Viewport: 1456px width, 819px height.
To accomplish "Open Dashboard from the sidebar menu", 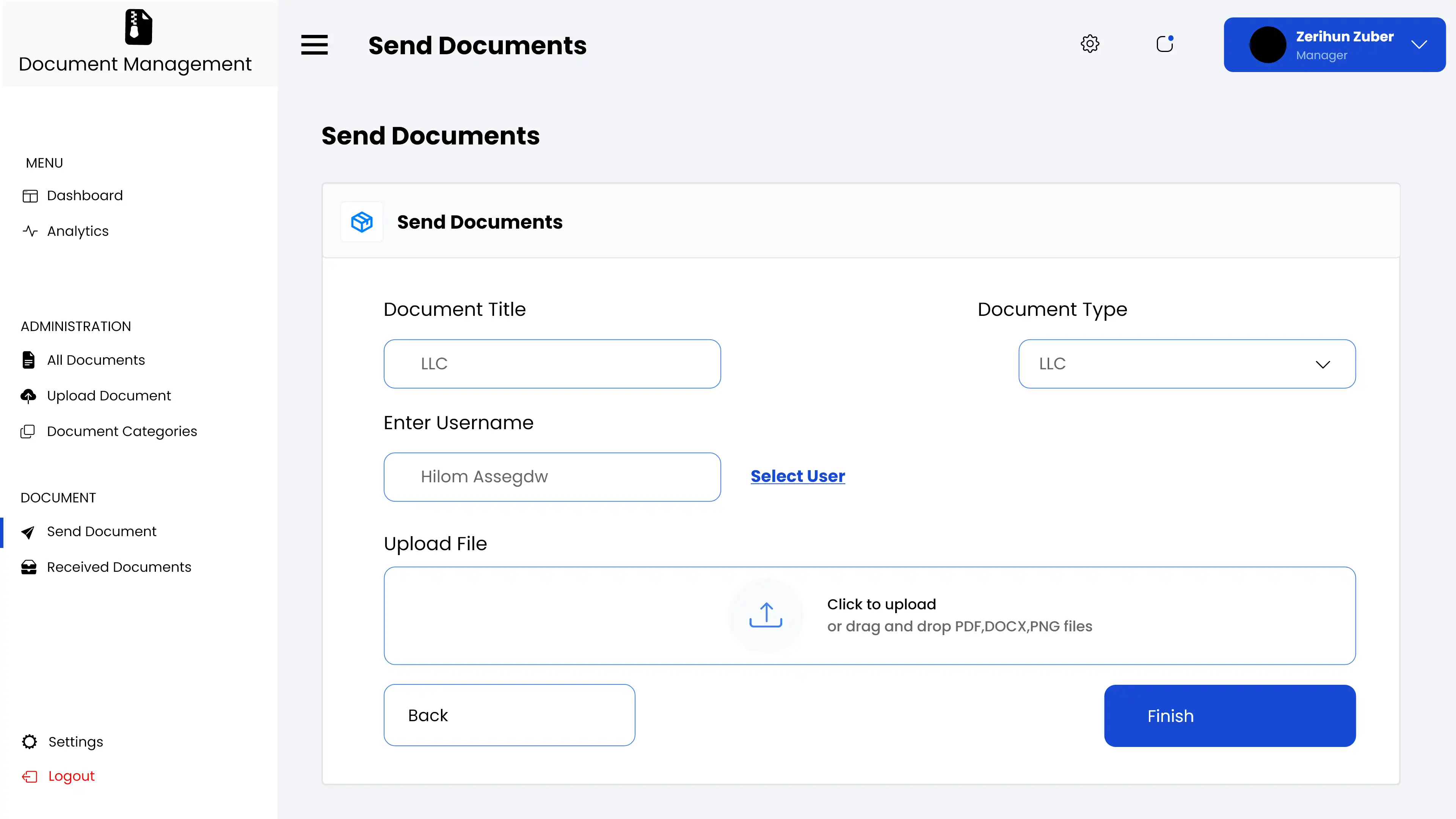I will (84, 196).
